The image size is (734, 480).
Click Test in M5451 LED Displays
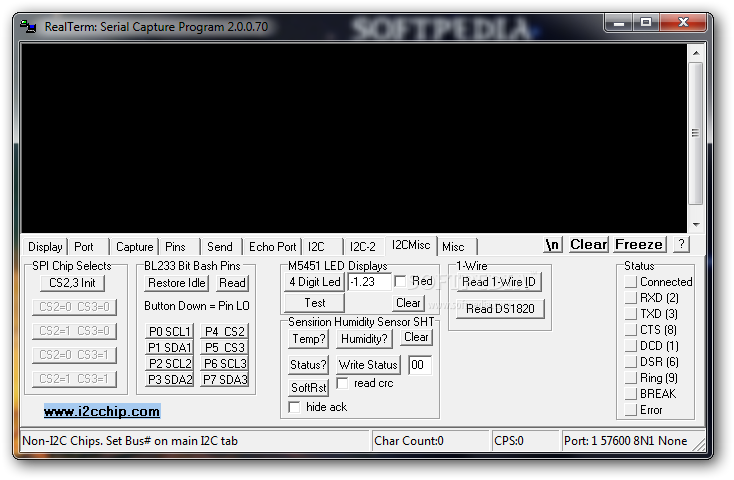pyautogui.click(x=315, y=303)
